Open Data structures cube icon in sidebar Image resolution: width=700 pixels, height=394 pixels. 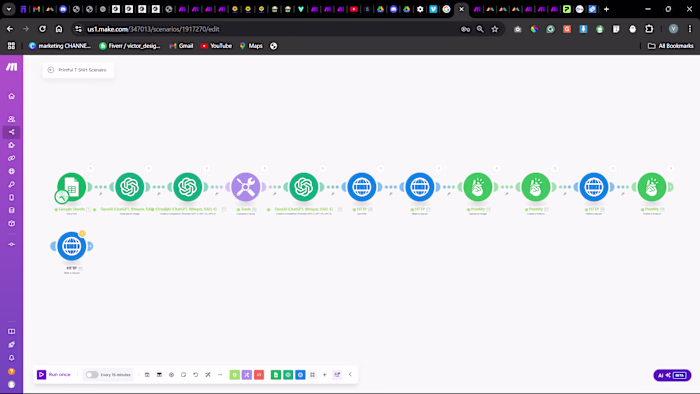point(12,224)
